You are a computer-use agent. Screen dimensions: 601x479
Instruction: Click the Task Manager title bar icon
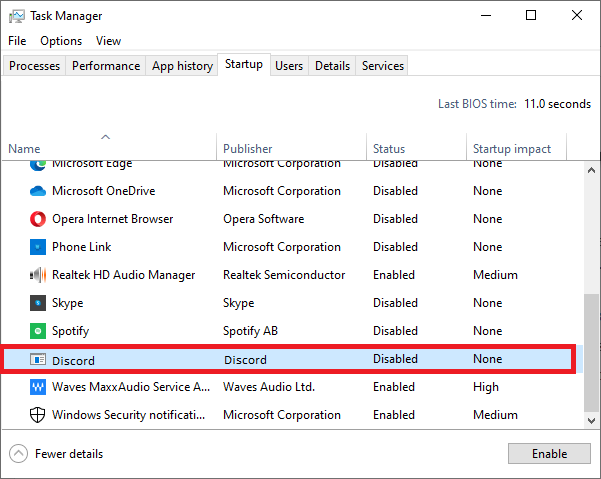[x=16, y=16]
